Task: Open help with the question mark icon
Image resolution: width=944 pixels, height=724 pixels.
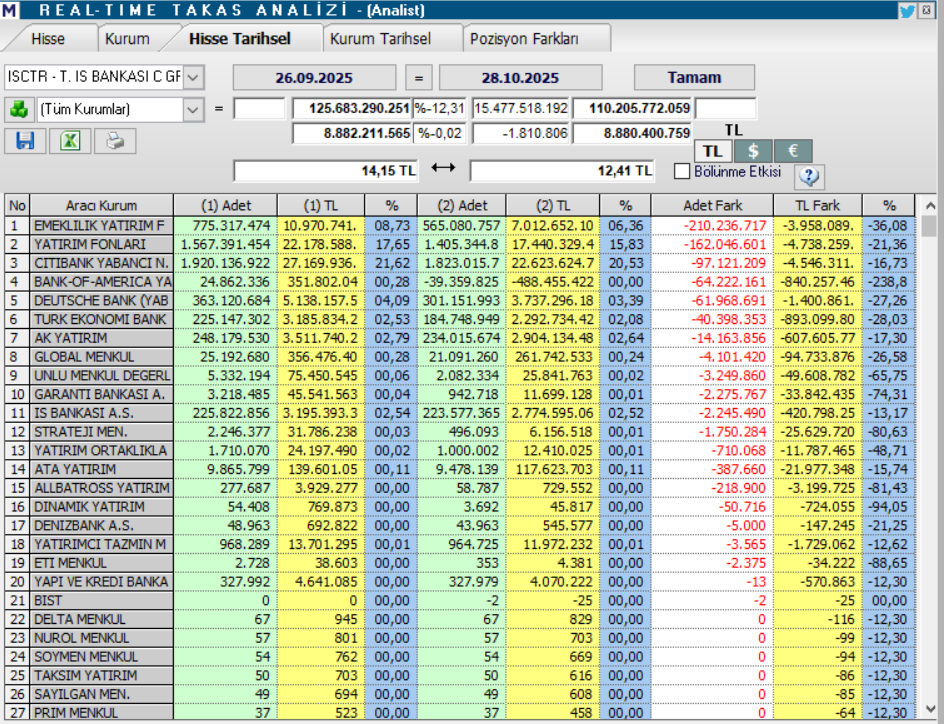Action: [809, 176]
